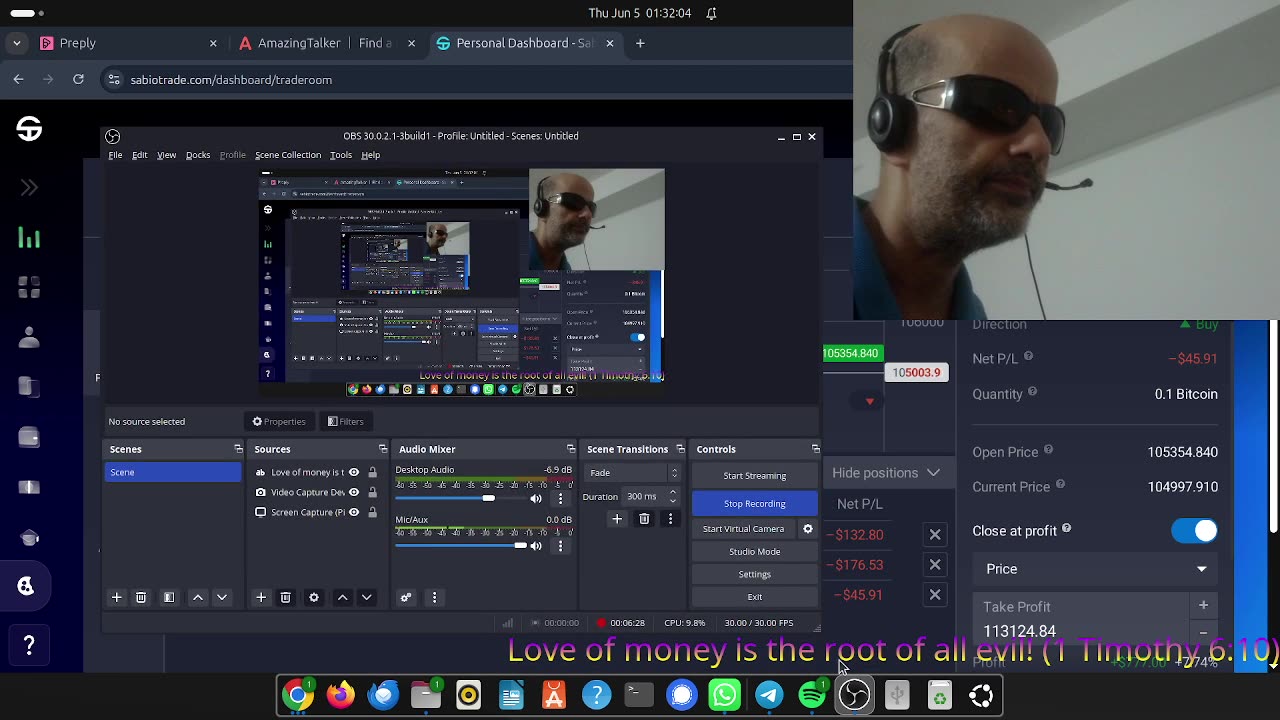Viewport: 1280px width, 720px height.
Task: Open advanced audio properties gears icon
Action: click(x=406, y=597)
